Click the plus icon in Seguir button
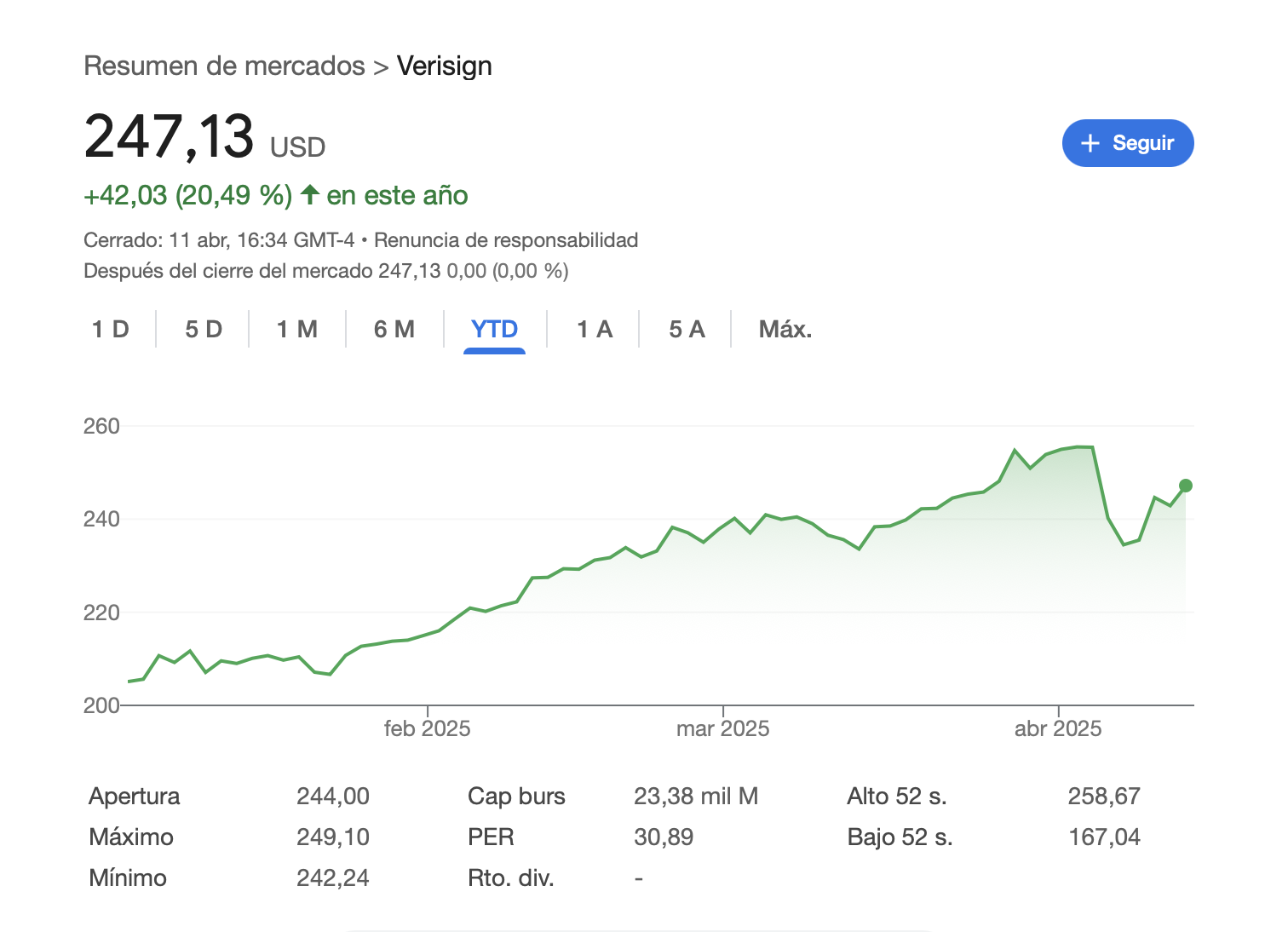Viewport: 1288px width, 932px height. point(1090,143)
